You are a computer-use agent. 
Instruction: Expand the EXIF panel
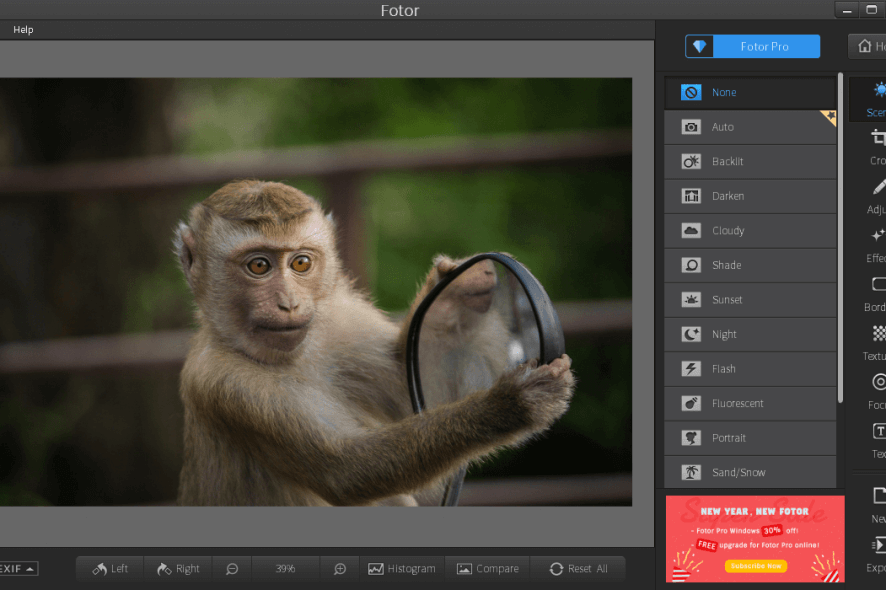18,569
